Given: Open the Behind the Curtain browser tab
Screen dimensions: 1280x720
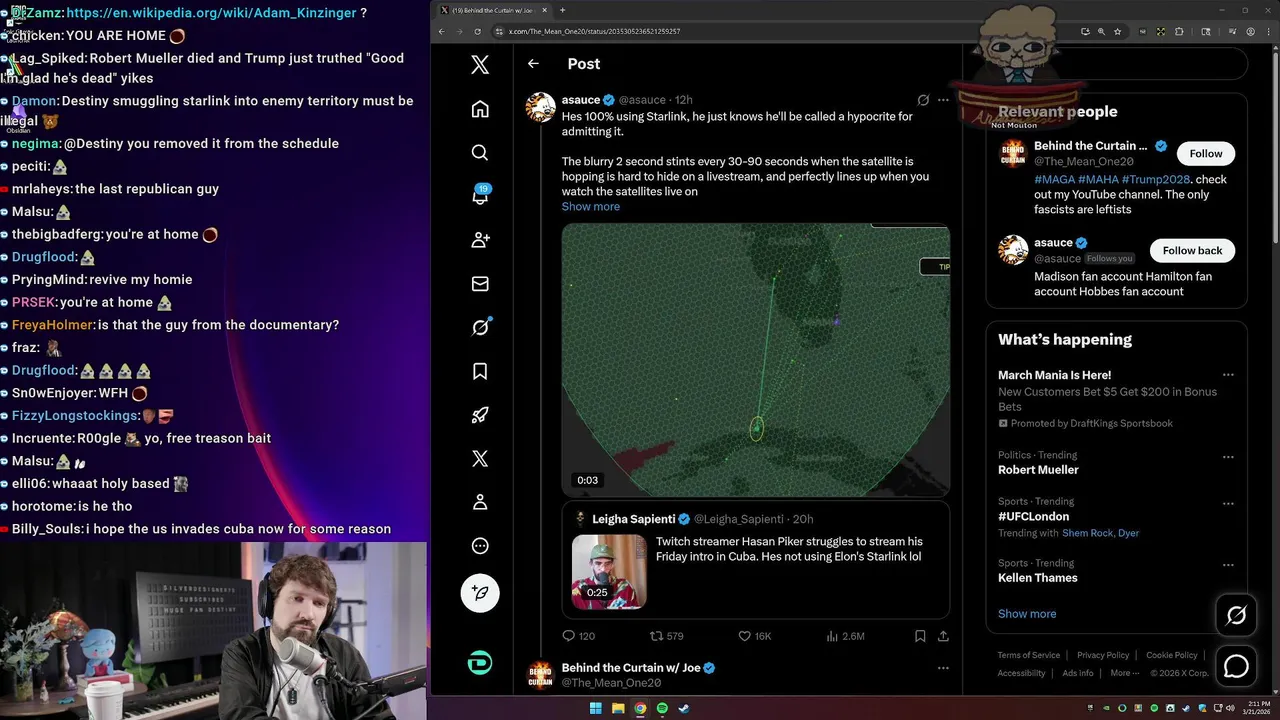Looking at the screenshot, I should pyautogui.click(x=495, y=10).
